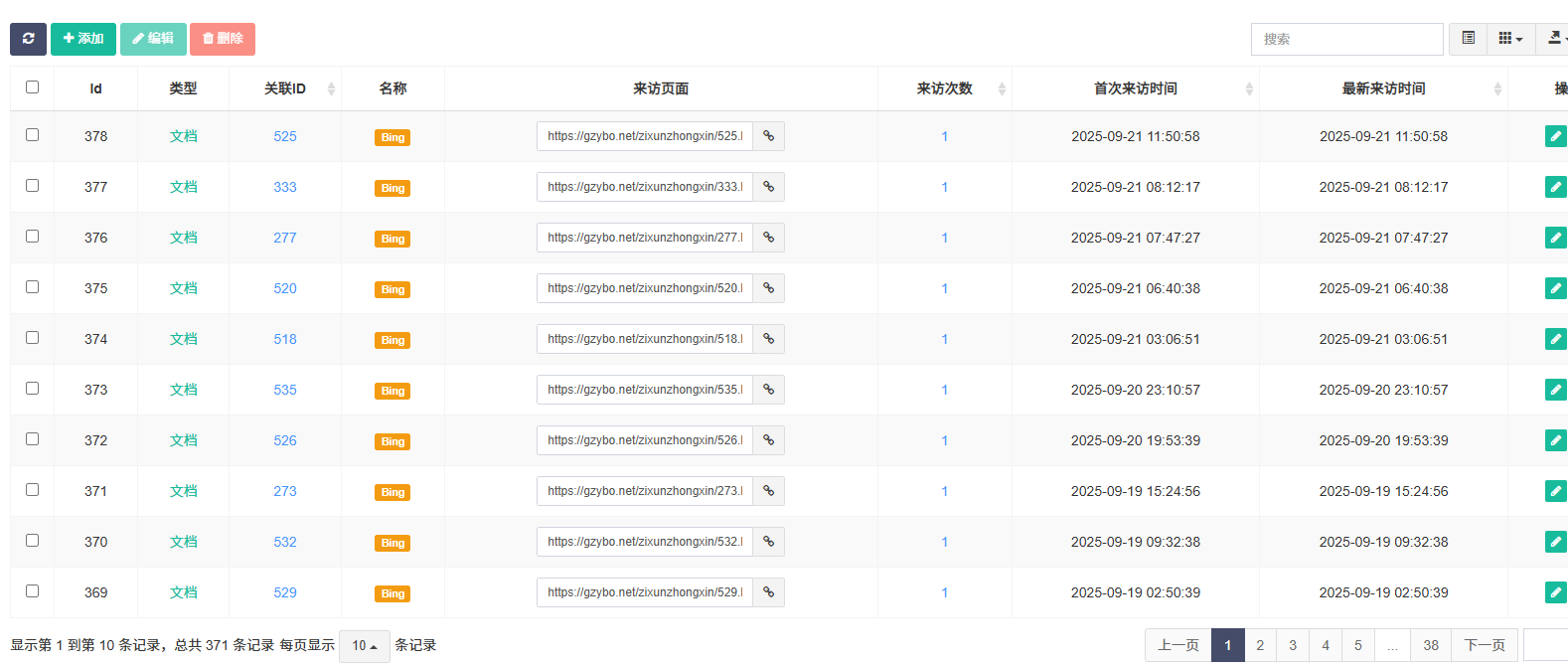The image size is (1568, 666).
Task: Open page size 10 dropdown
Action: 365,646
